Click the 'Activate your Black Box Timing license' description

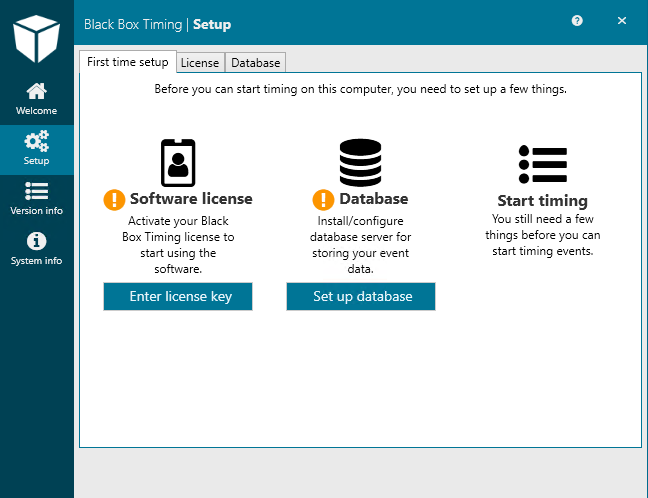point(178,245)
